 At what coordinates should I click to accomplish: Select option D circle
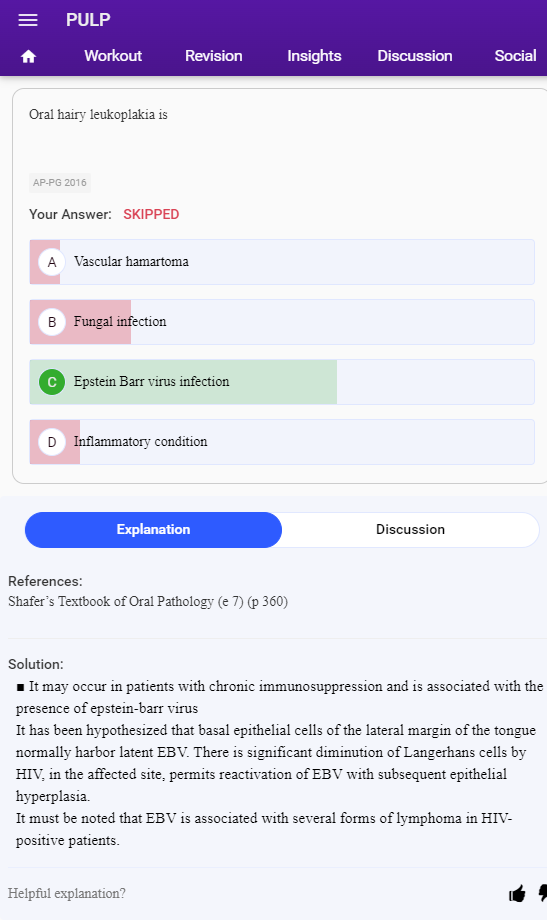coord(52,442)
